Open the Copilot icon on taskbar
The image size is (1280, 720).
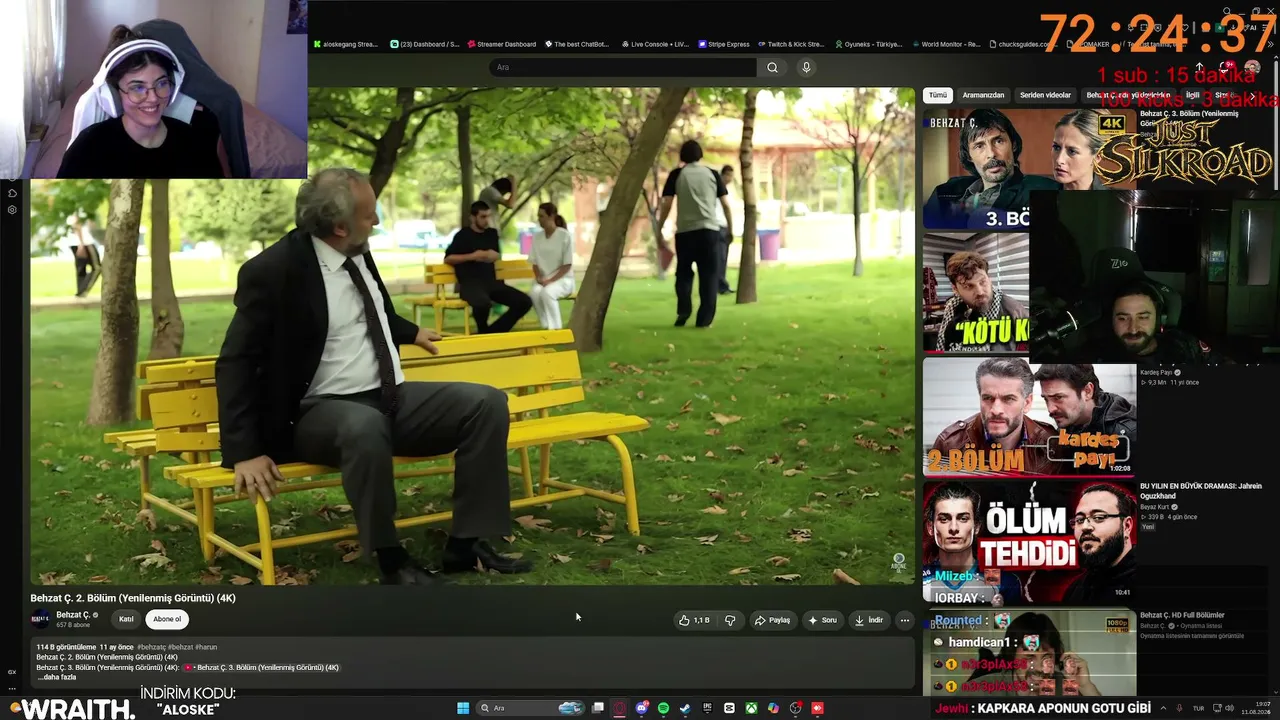[x=773, y=708]
